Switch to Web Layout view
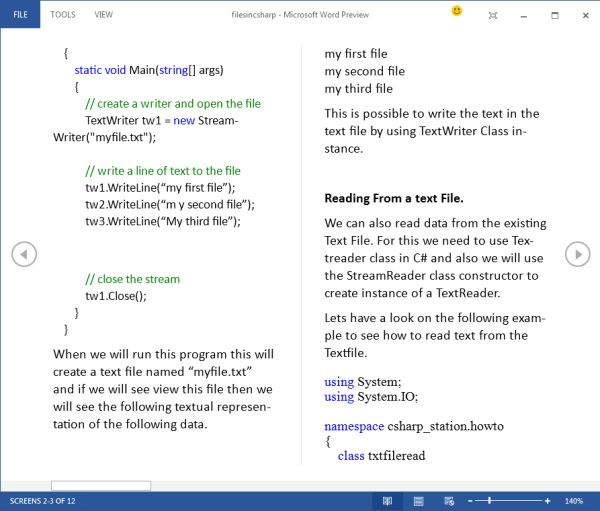Image resolution: width=600 pixels, height=511 pixels. [449, 501]
